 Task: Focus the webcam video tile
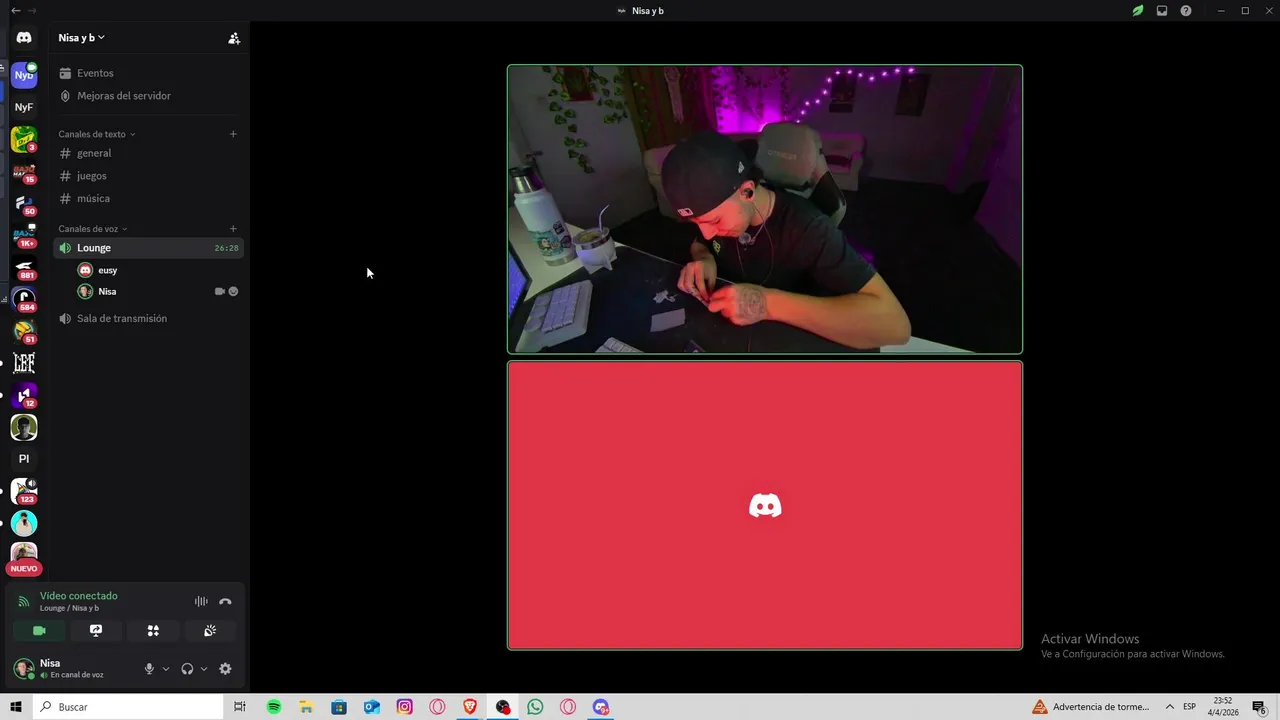765,209
